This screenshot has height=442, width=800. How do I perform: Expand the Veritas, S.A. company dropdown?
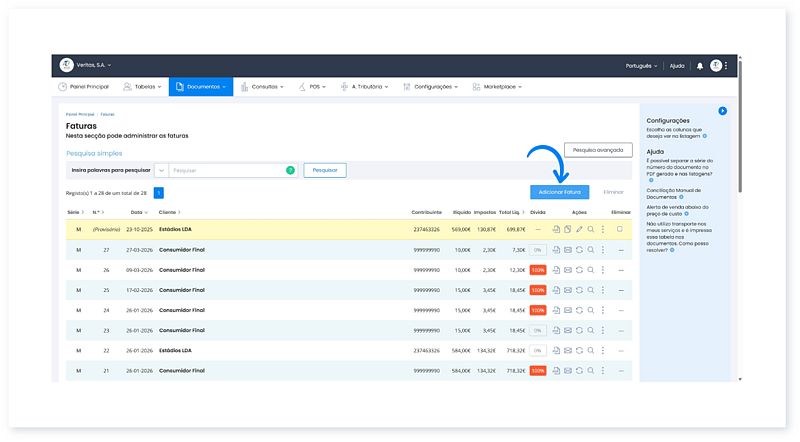coord(94,65)
